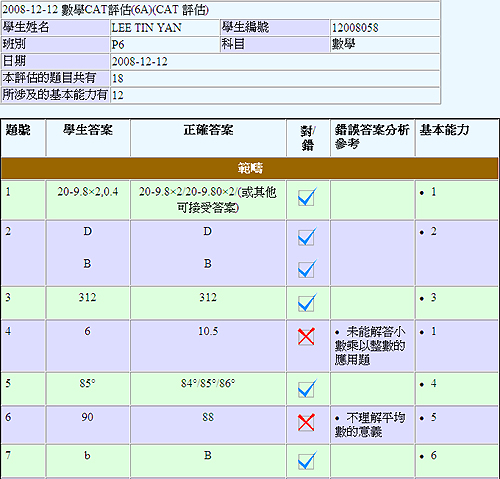Click the error analysis text for question 4

click(370, 346)
